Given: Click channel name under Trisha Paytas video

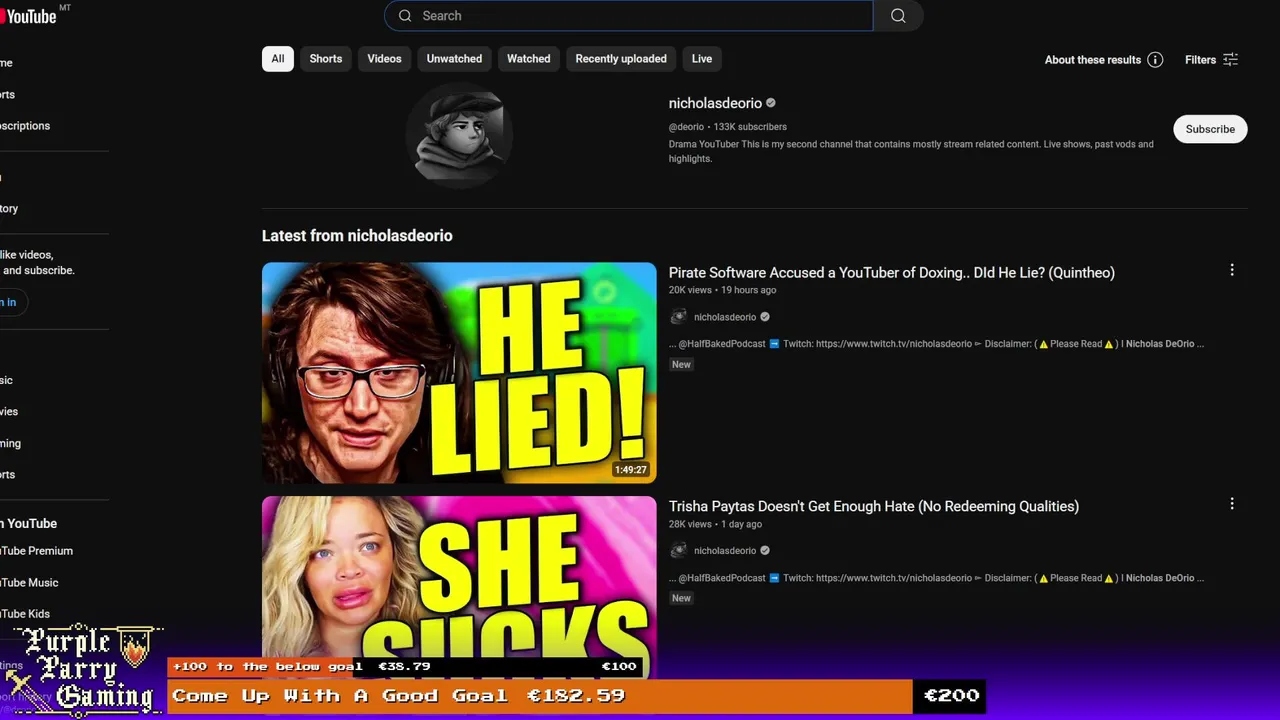Looking at the screenshot, I should pos(725,551).
